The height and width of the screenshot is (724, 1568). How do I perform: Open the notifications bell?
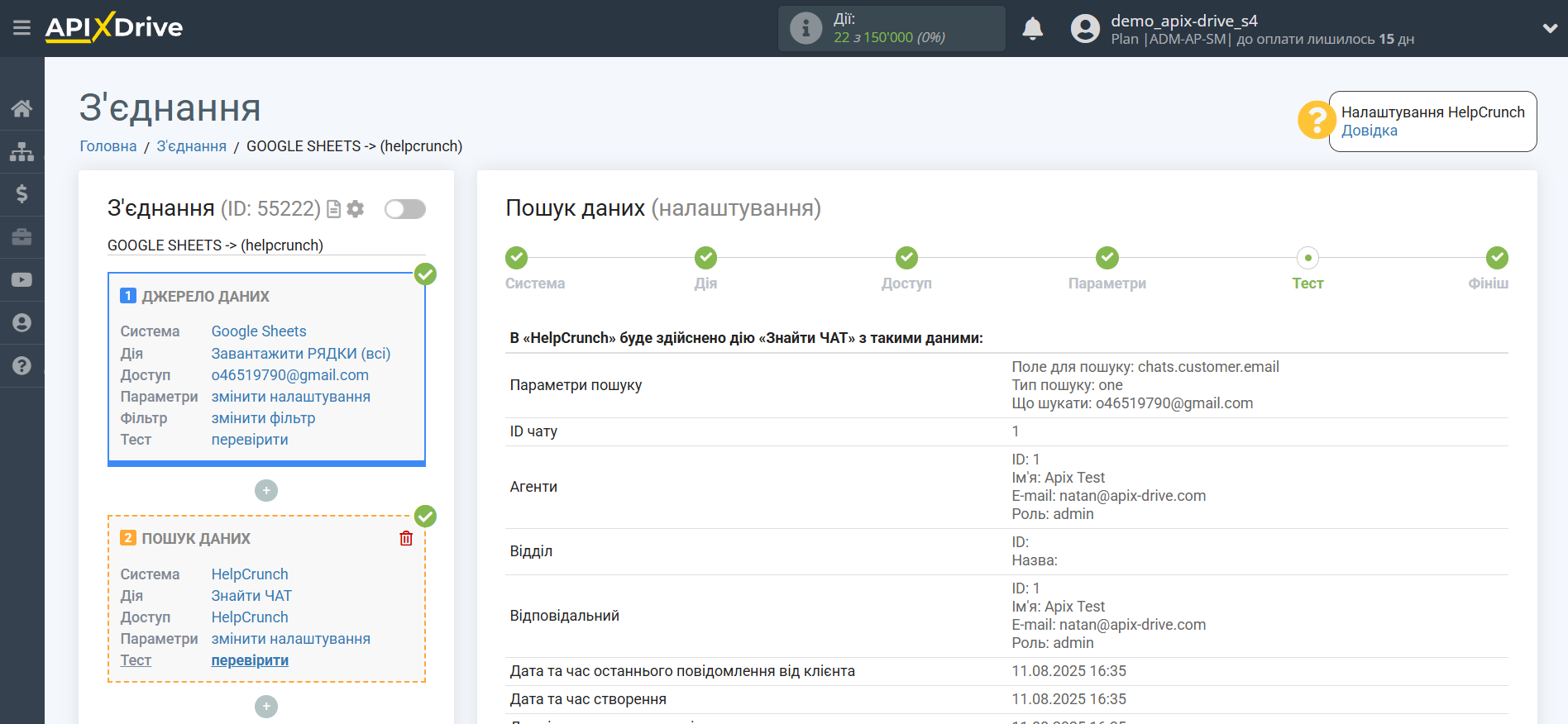coord(1032,28)
